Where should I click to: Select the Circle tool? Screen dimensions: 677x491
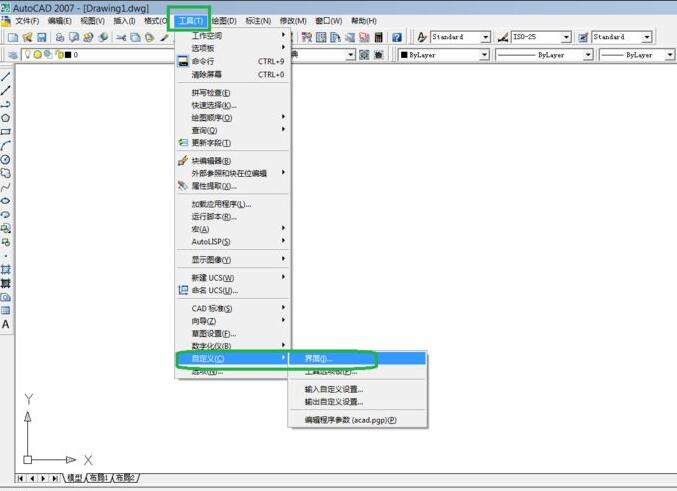(6, 160)
